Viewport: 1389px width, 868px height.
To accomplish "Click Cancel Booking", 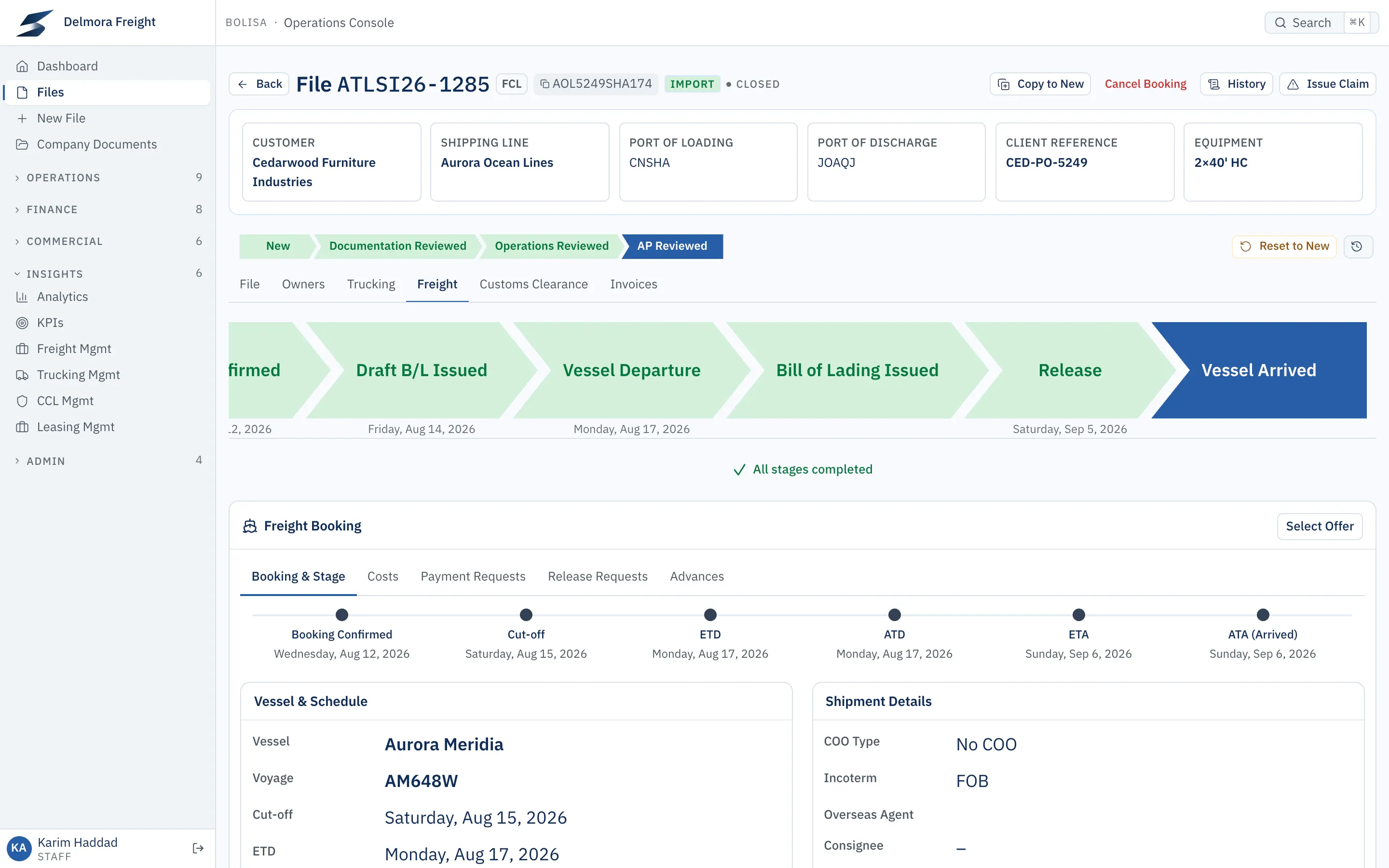I will (1145, 84).
